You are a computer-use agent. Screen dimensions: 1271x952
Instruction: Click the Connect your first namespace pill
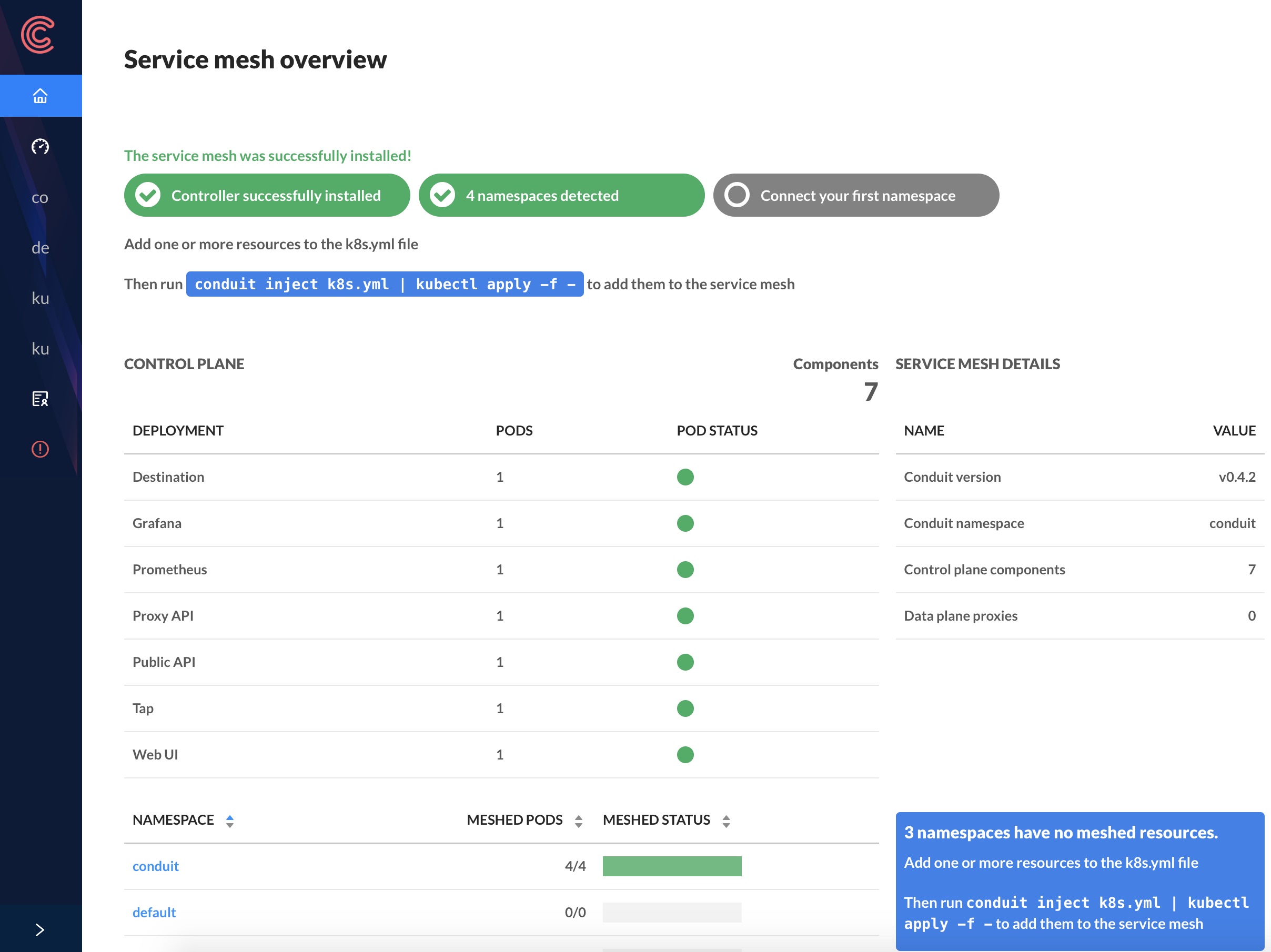(856, 195)
